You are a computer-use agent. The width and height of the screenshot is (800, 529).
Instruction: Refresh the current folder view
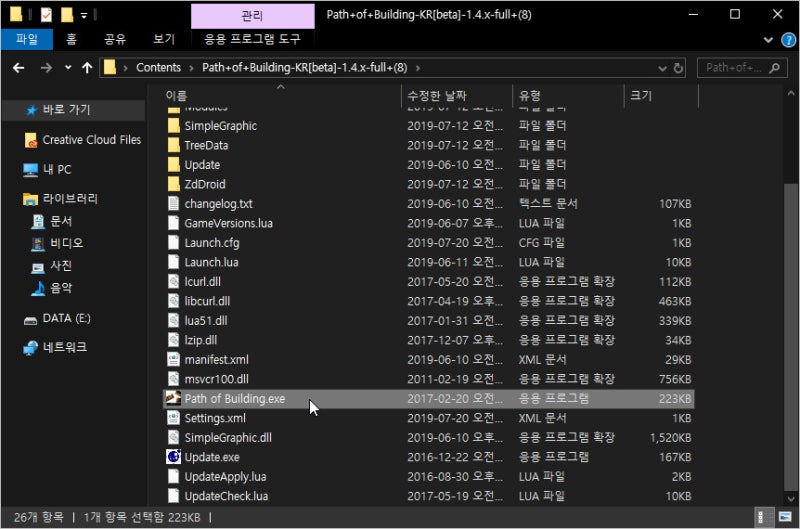coord(678,68)
